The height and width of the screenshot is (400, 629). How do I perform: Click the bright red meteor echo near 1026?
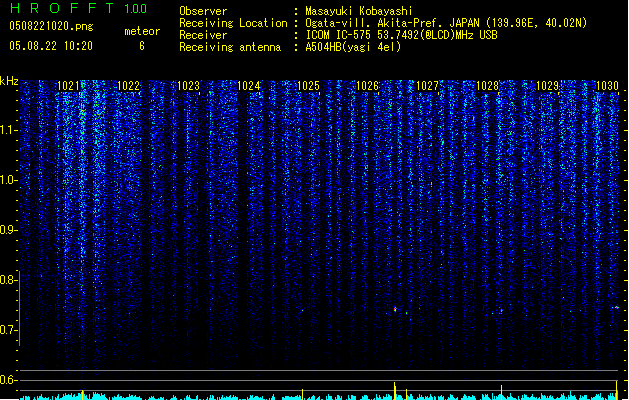click(x=395, y=309)
